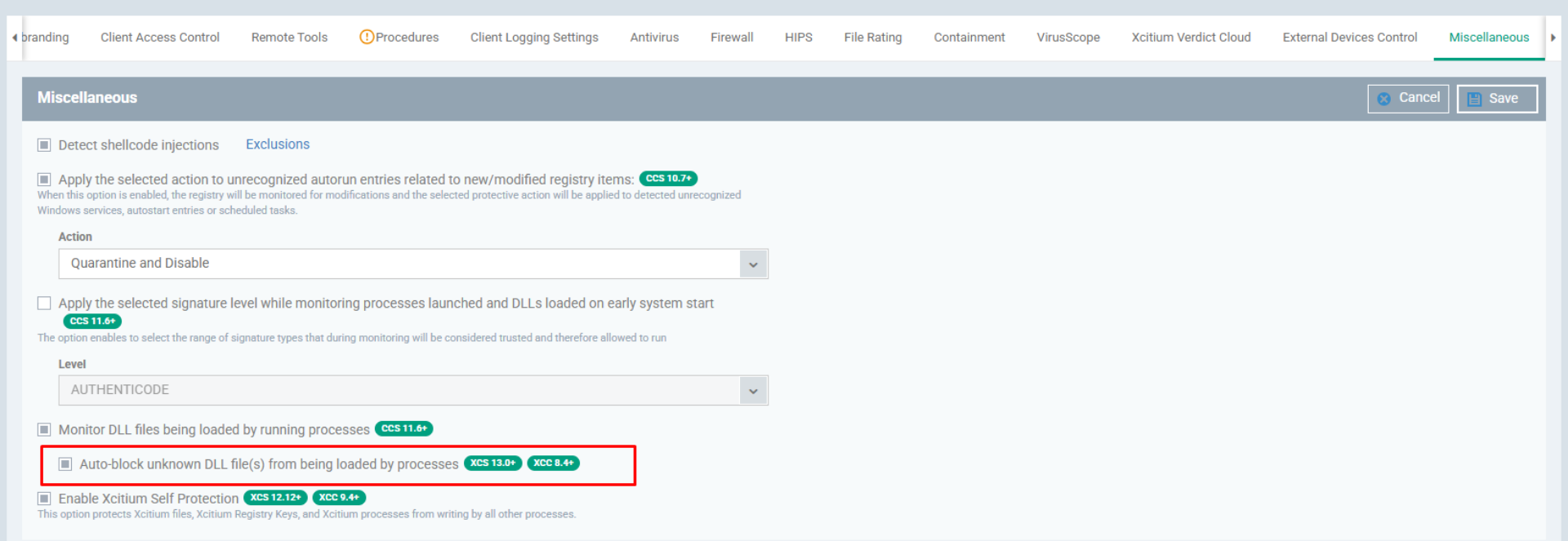The height and width of the screenshot is (541, 1568).
Task: Open Xcitium Verdict Cloud tab
Action: (1191, 38)
